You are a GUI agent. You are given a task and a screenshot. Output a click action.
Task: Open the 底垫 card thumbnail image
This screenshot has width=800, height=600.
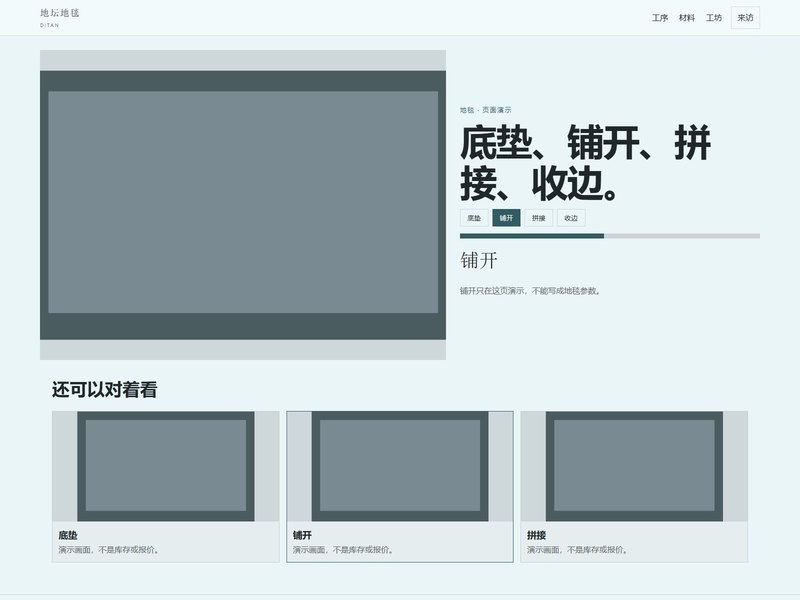[166, 466]
